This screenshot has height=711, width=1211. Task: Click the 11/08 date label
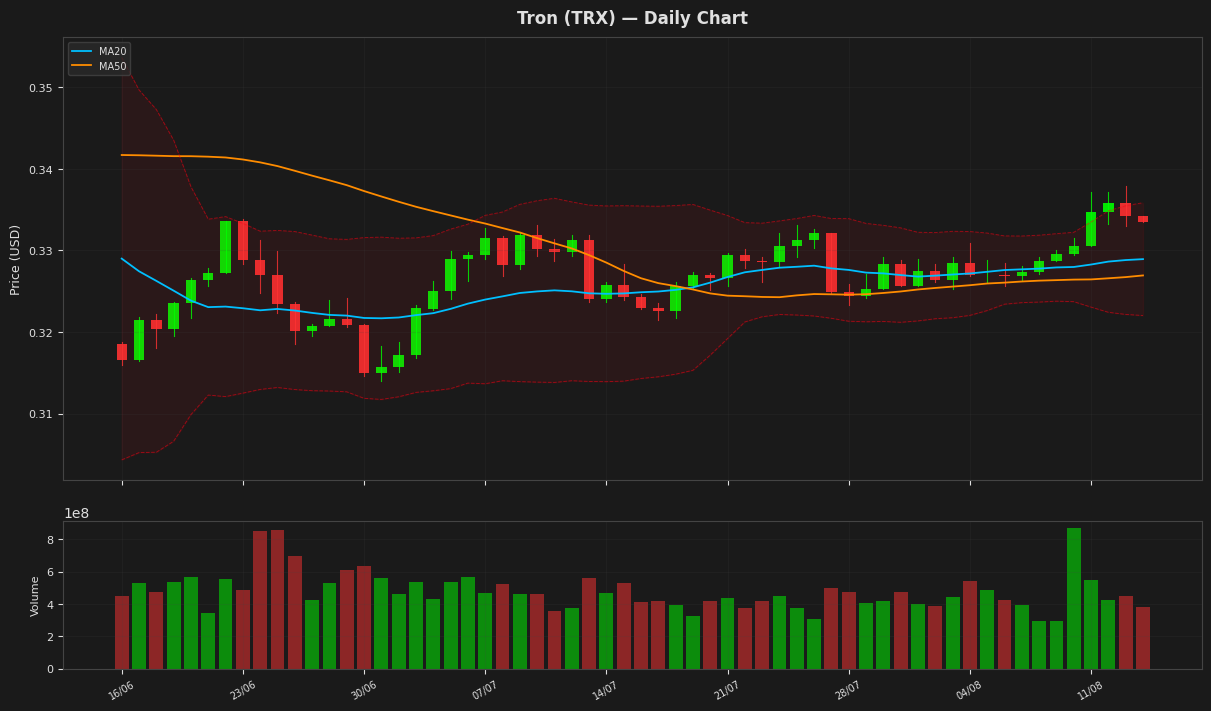tap(1091, 690)
